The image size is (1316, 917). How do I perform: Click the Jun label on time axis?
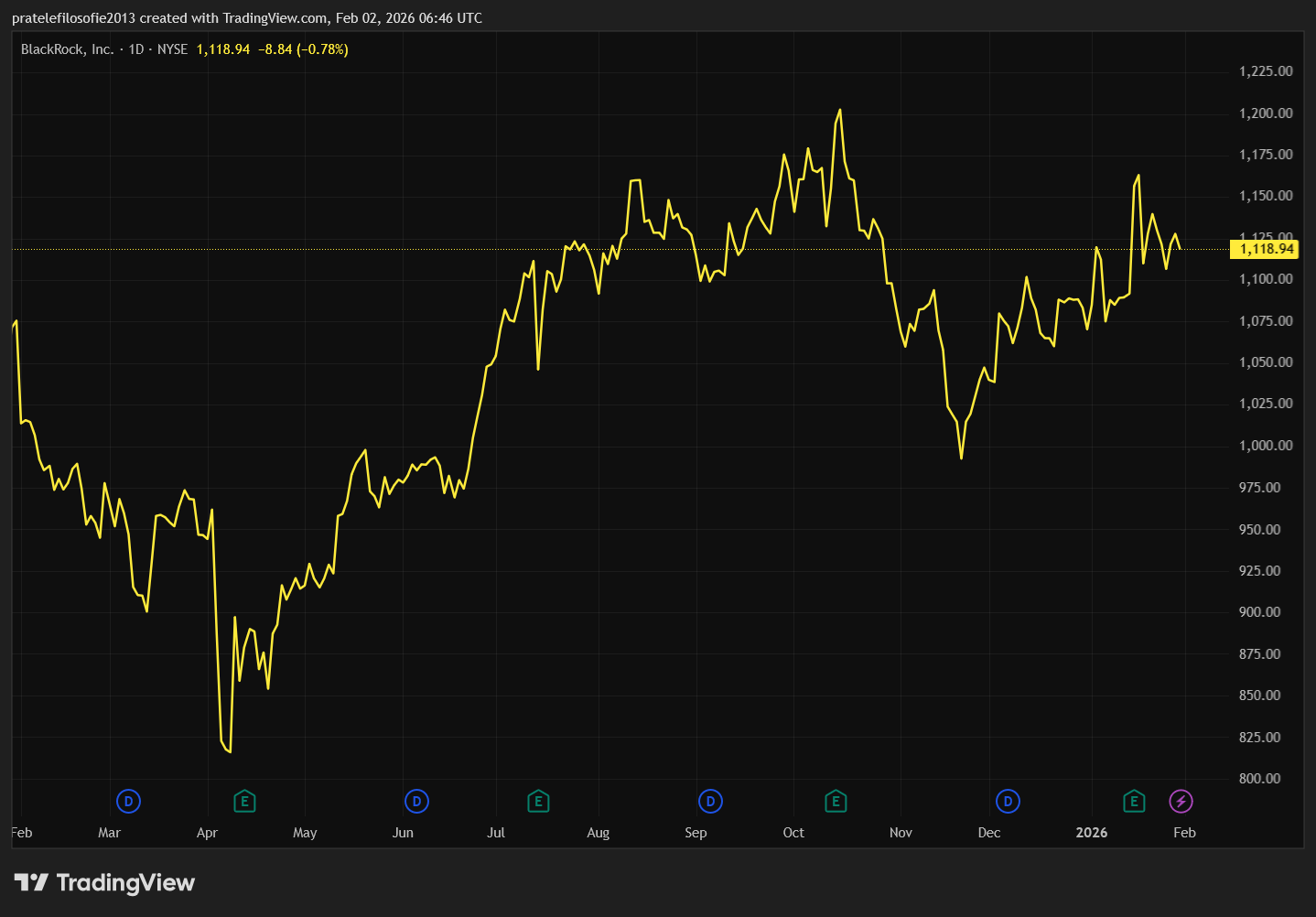(x=403, y=833)
